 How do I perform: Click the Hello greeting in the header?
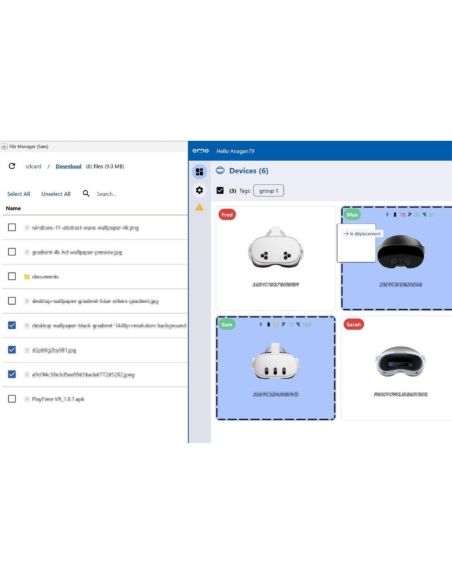coord(235,151)
